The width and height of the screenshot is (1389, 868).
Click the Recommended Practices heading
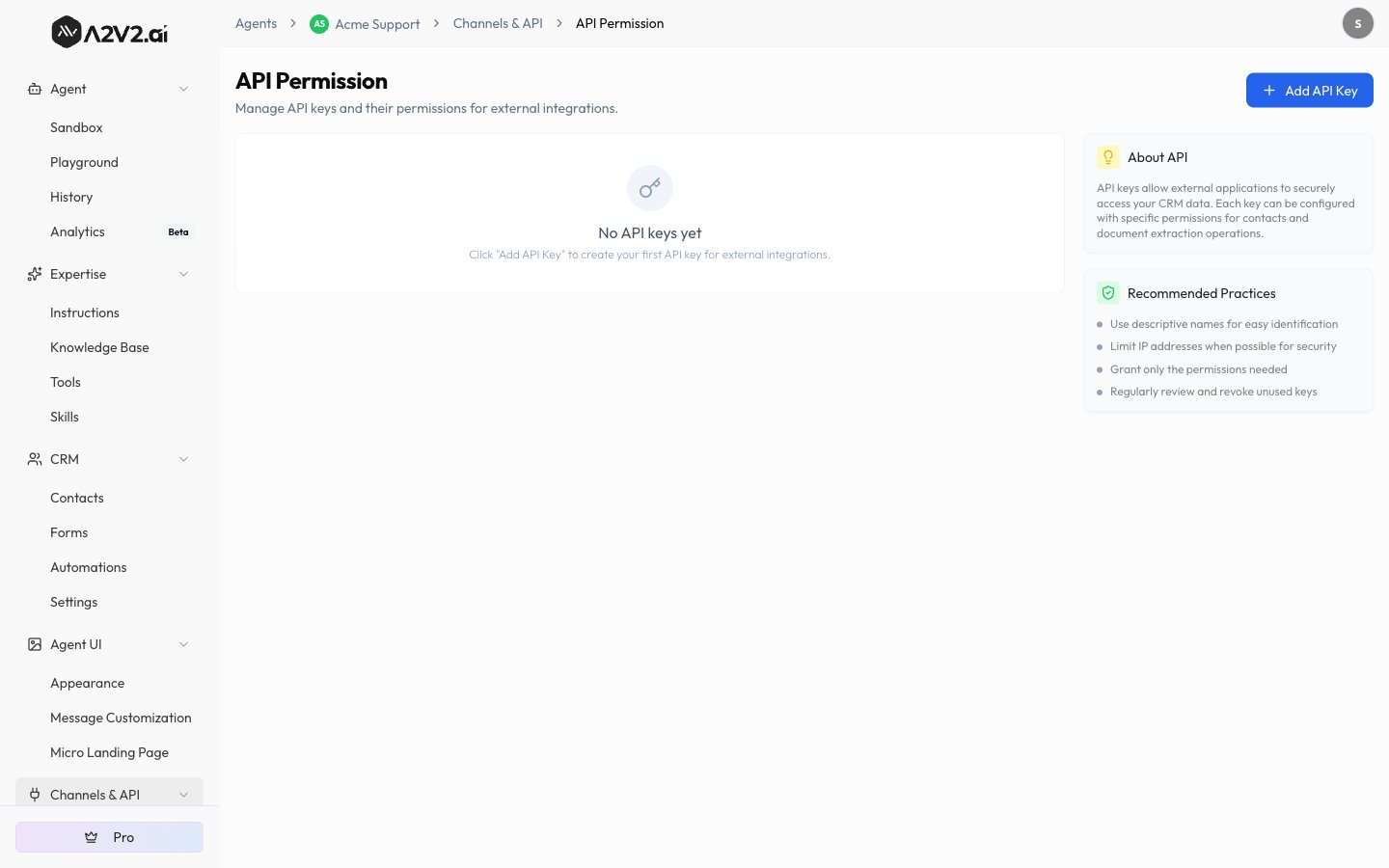[1202, 293]
